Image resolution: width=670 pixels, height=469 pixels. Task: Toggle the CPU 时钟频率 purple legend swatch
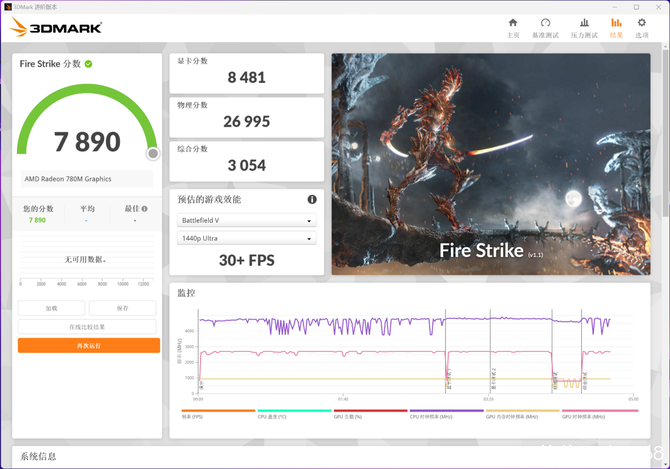[446, 411]
